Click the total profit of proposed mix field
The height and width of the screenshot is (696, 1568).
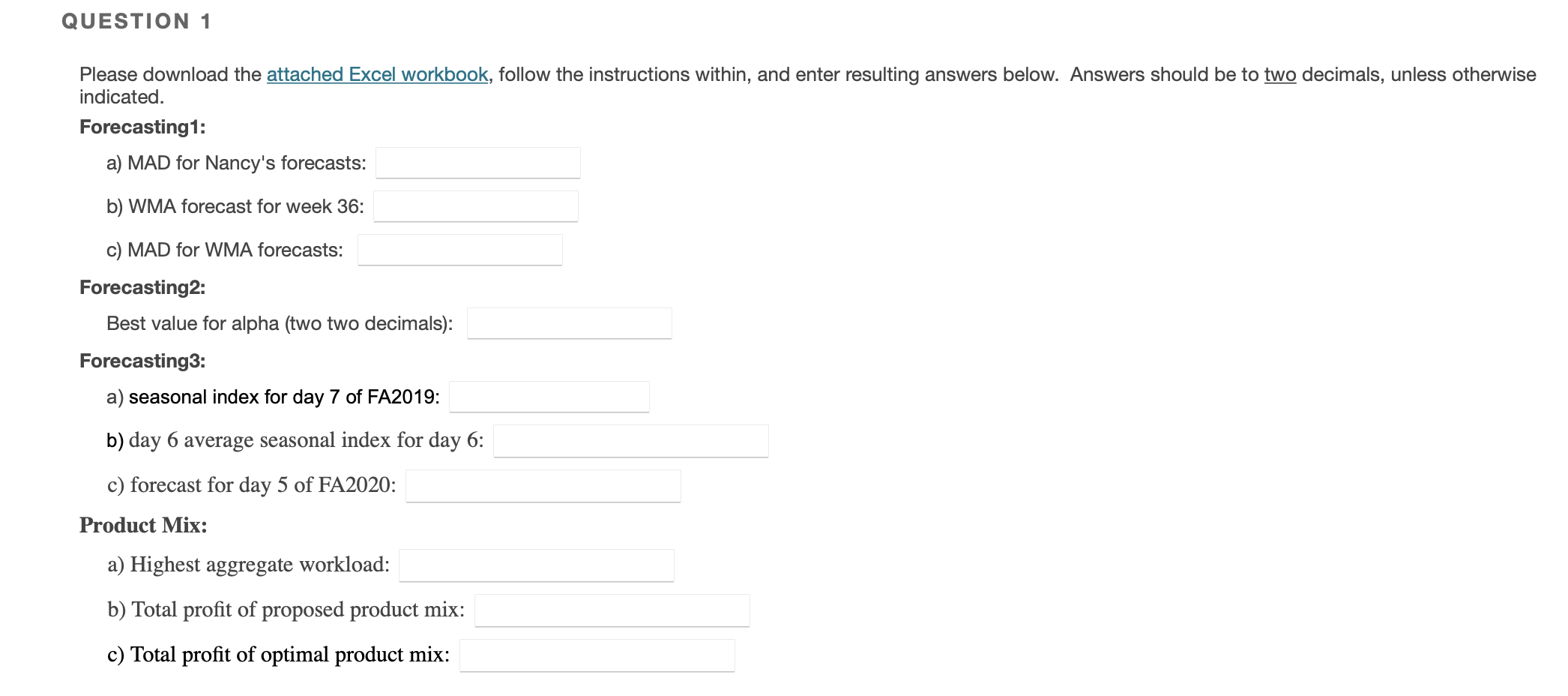point(612,610)
